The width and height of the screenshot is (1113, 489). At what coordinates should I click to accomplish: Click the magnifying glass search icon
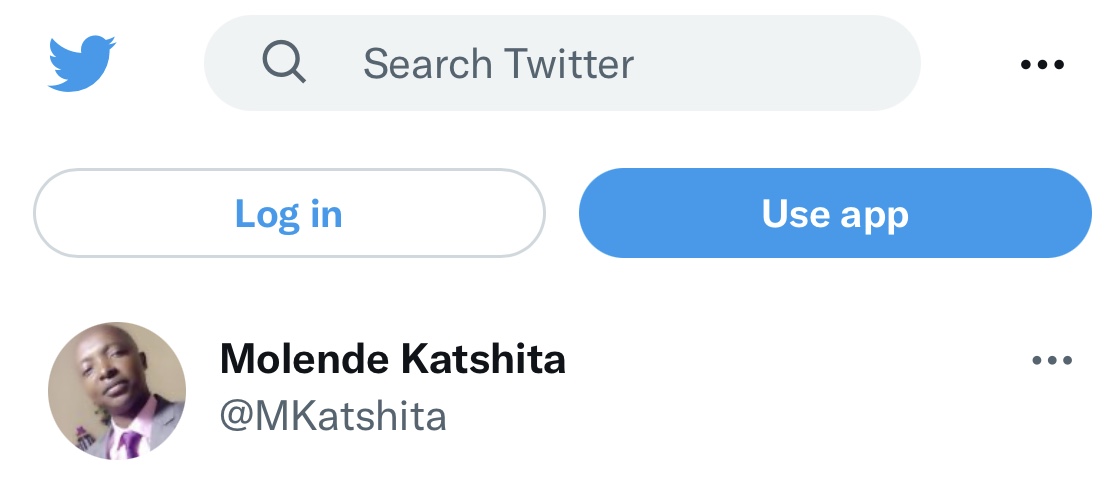click(284, 62)
